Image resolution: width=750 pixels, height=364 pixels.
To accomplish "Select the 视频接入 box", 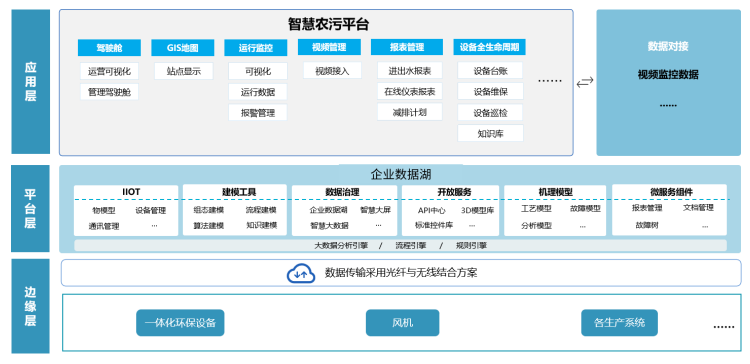I will [332, 71].
